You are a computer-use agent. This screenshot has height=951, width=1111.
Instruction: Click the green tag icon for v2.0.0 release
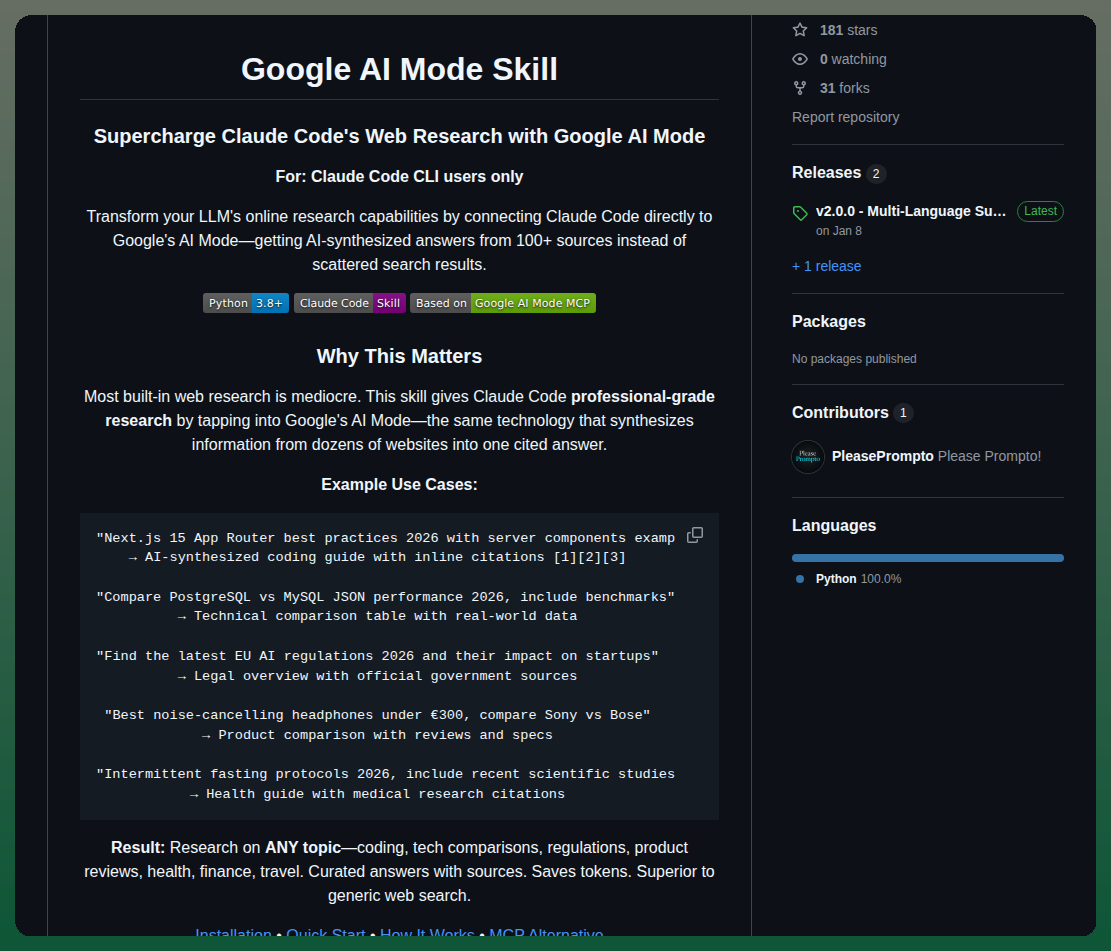[x=800, y=213]
